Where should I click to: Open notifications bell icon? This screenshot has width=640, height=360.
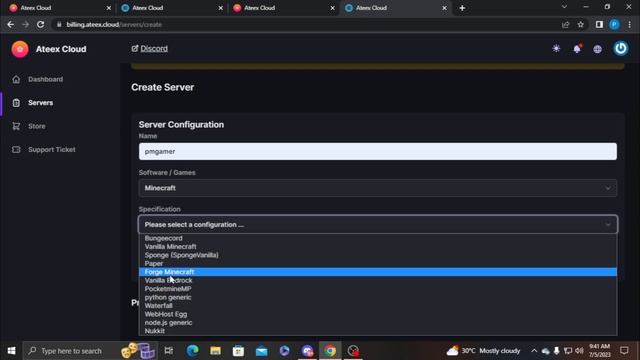tap(577, 49)
